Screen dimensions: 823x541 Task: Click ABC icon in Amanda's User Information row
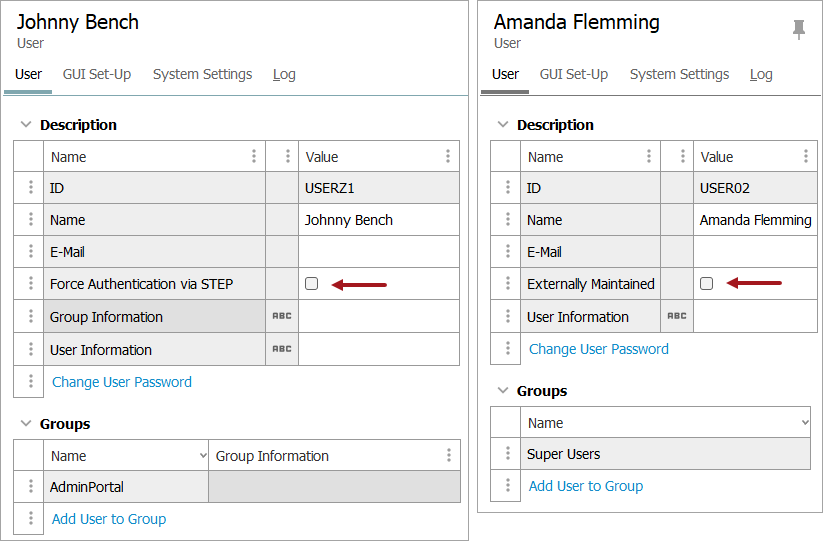[x=677, y=316]
